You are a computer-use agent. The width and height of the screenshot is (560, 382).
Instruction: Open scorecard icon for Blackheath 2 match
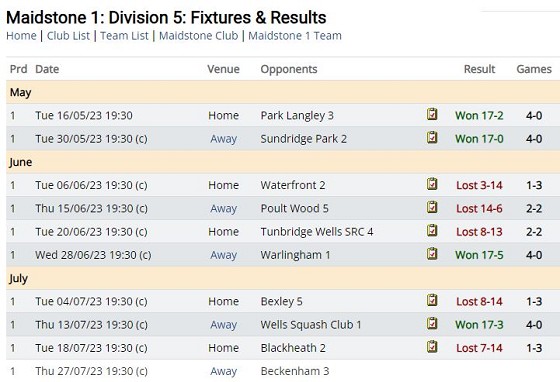coord(432,346)
